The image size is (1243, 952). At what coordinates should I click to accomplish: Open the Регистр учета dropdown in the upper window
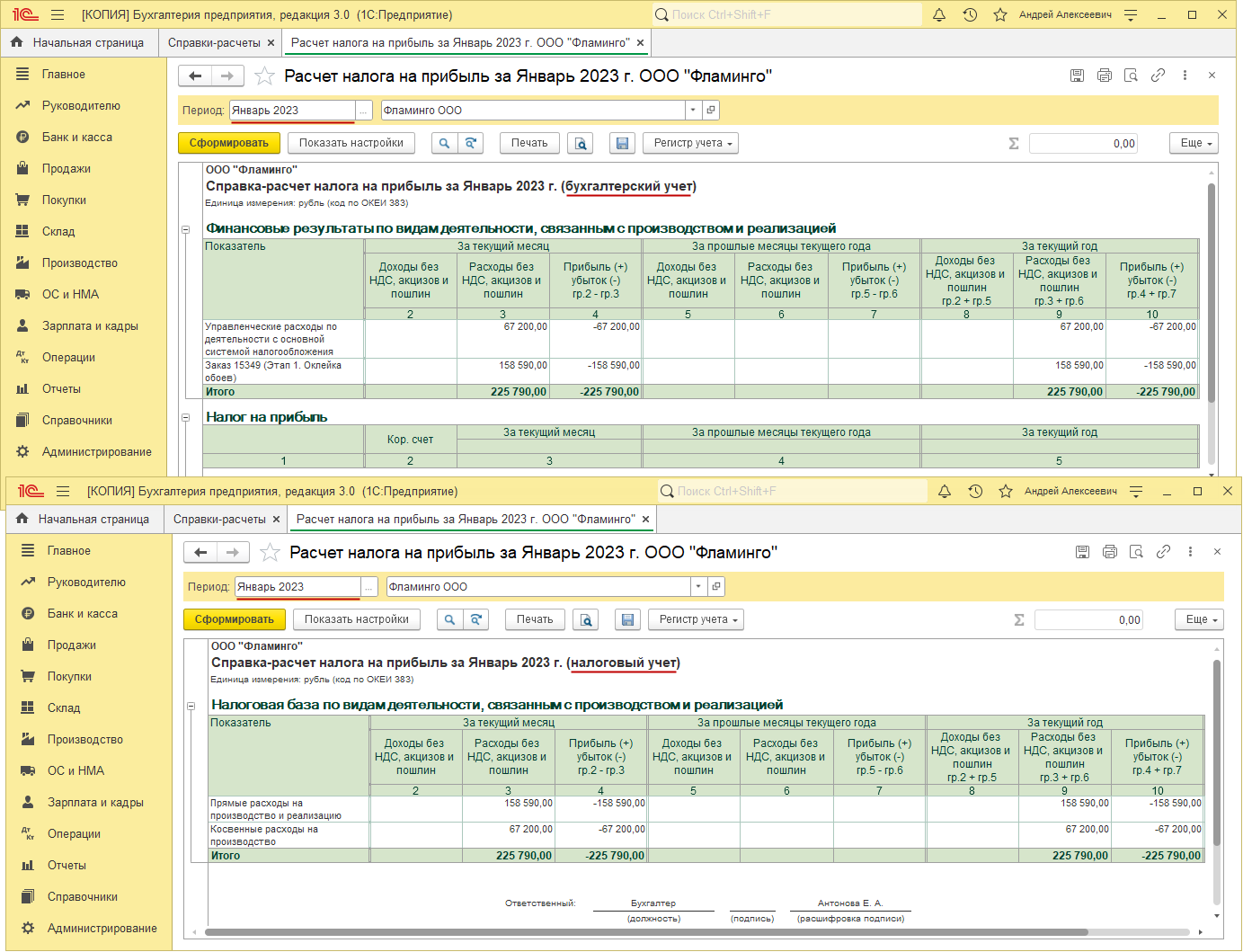tap(692, 143)
